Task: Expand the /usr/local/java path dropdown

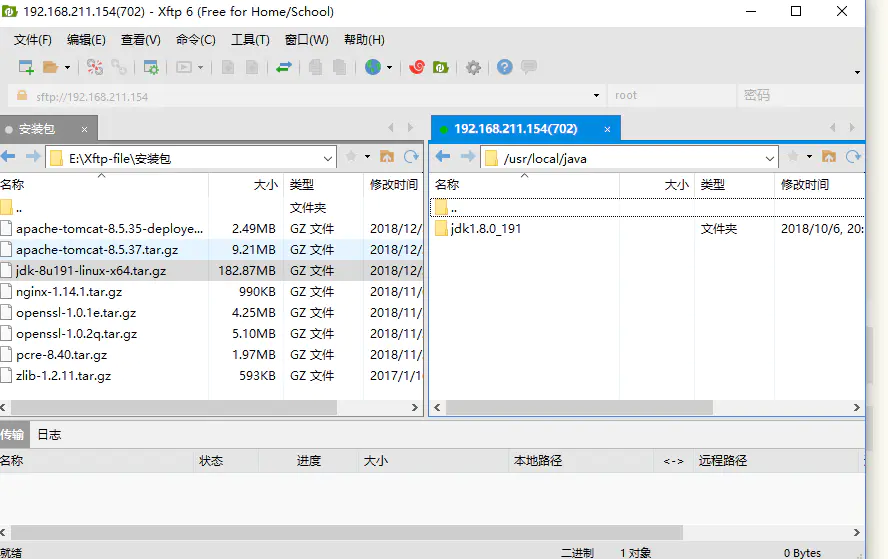Action: point(769,159)
